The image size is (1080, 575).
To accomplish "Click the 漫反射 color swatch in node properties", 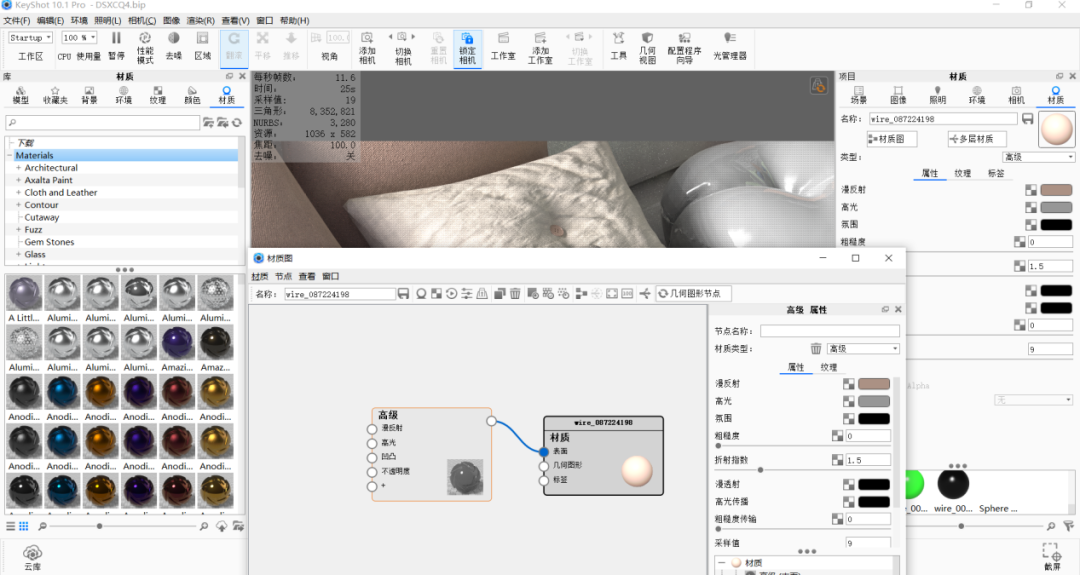I will click(x=873, y=384).
